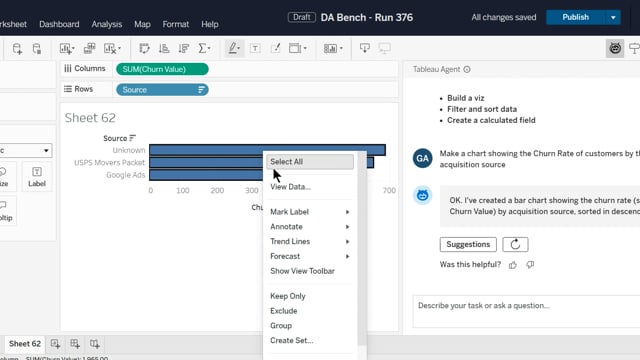Click the thumbs down feedback icon
This screenshot has height=360, width=640.
coord(530,265)
